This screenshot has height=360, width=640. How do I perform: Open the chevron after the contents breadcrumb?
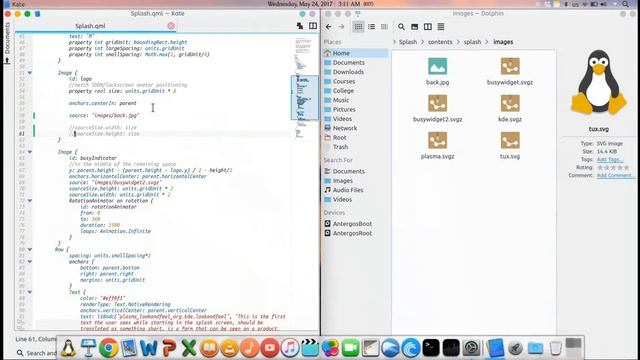coord(458,42)
